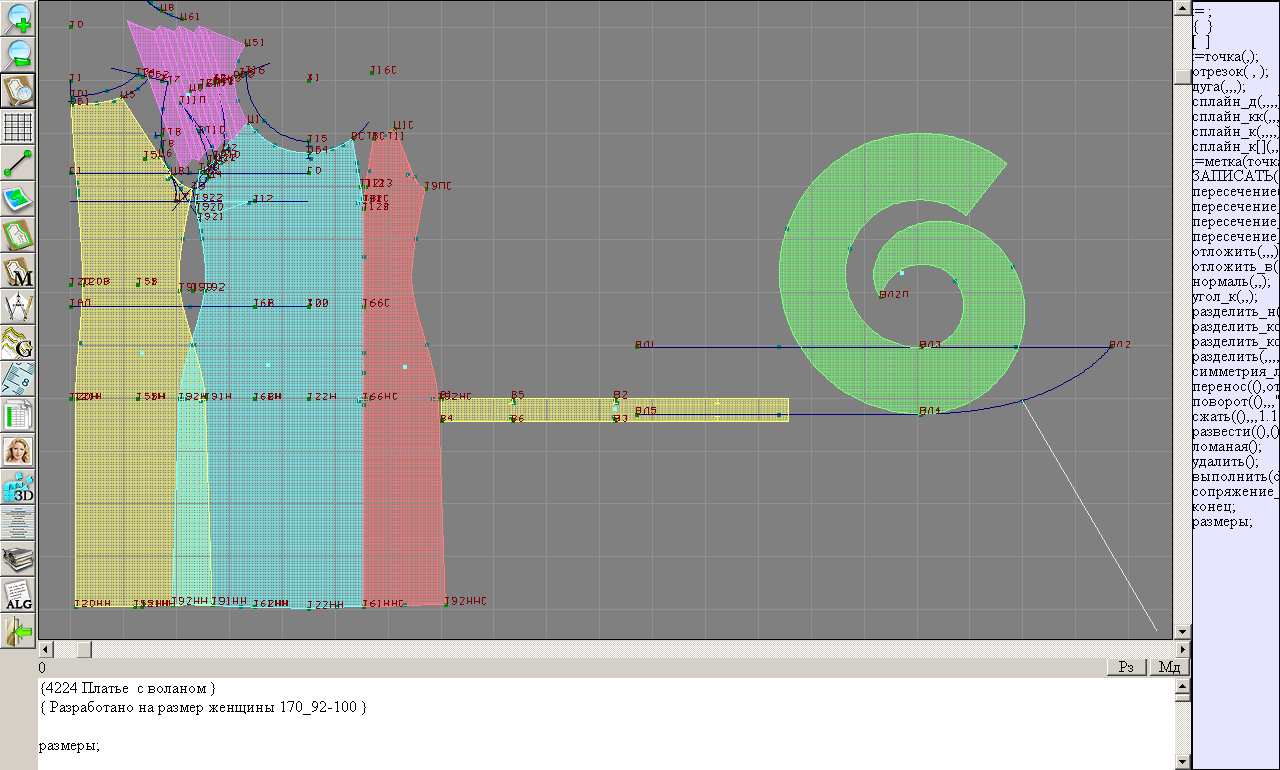Open the ALG algorithm icon

[19, 595]
